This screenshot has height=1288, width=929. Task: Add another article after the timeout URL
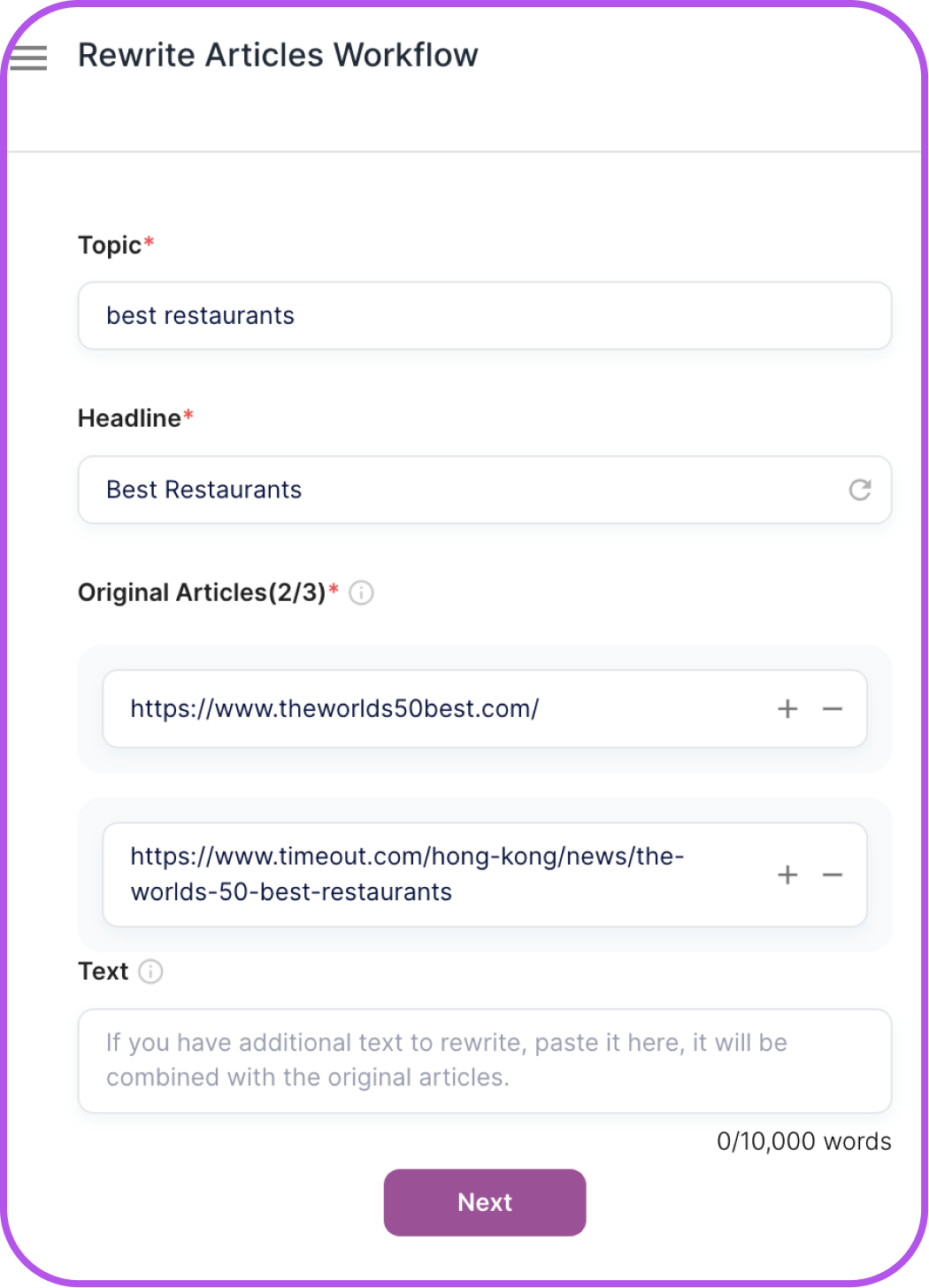click(x=786, y=874)
